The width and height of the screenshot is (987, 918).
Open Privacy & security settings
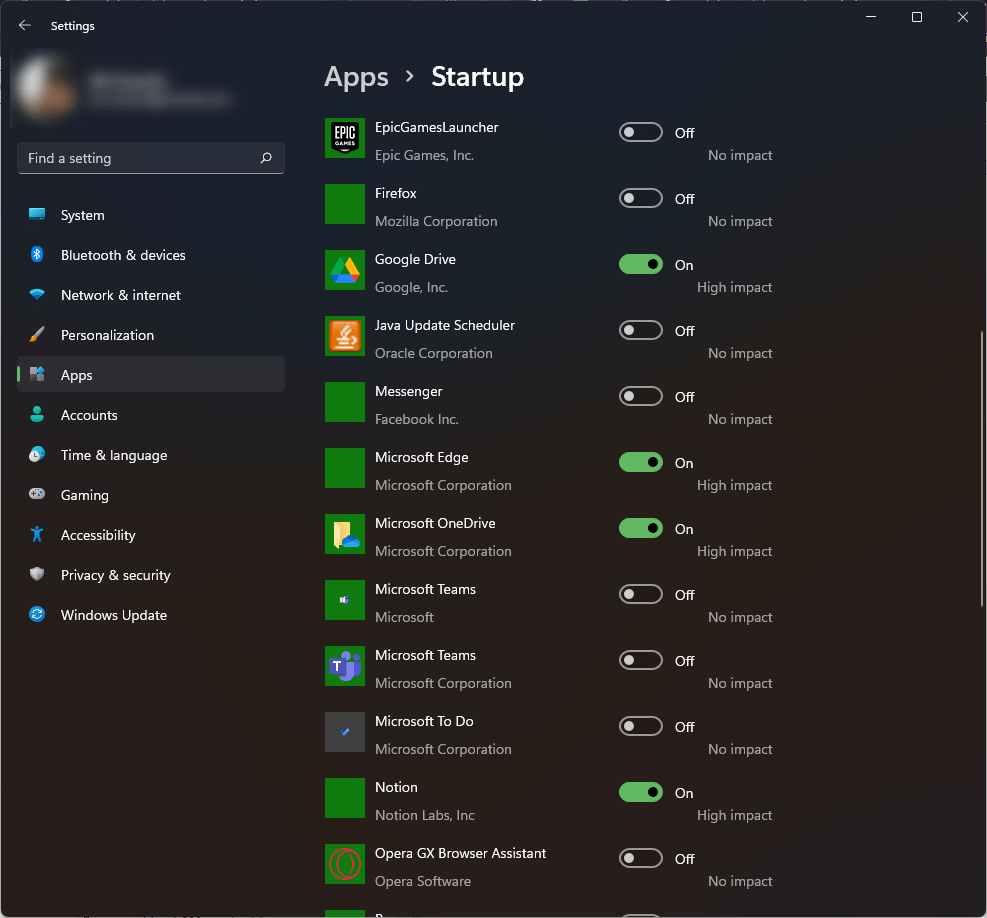[x=151, y=575]
